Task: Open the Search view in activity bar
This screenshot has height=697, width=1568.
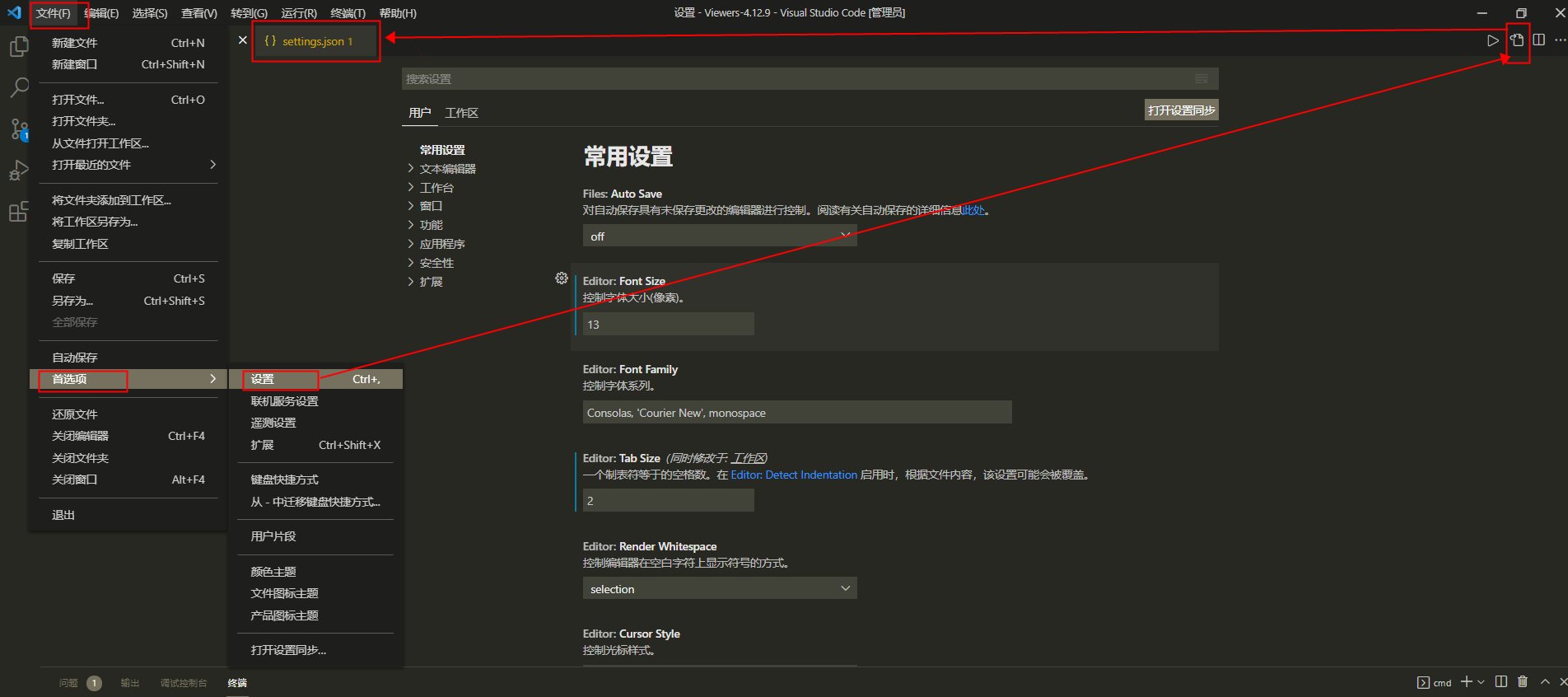Action: 18,87
